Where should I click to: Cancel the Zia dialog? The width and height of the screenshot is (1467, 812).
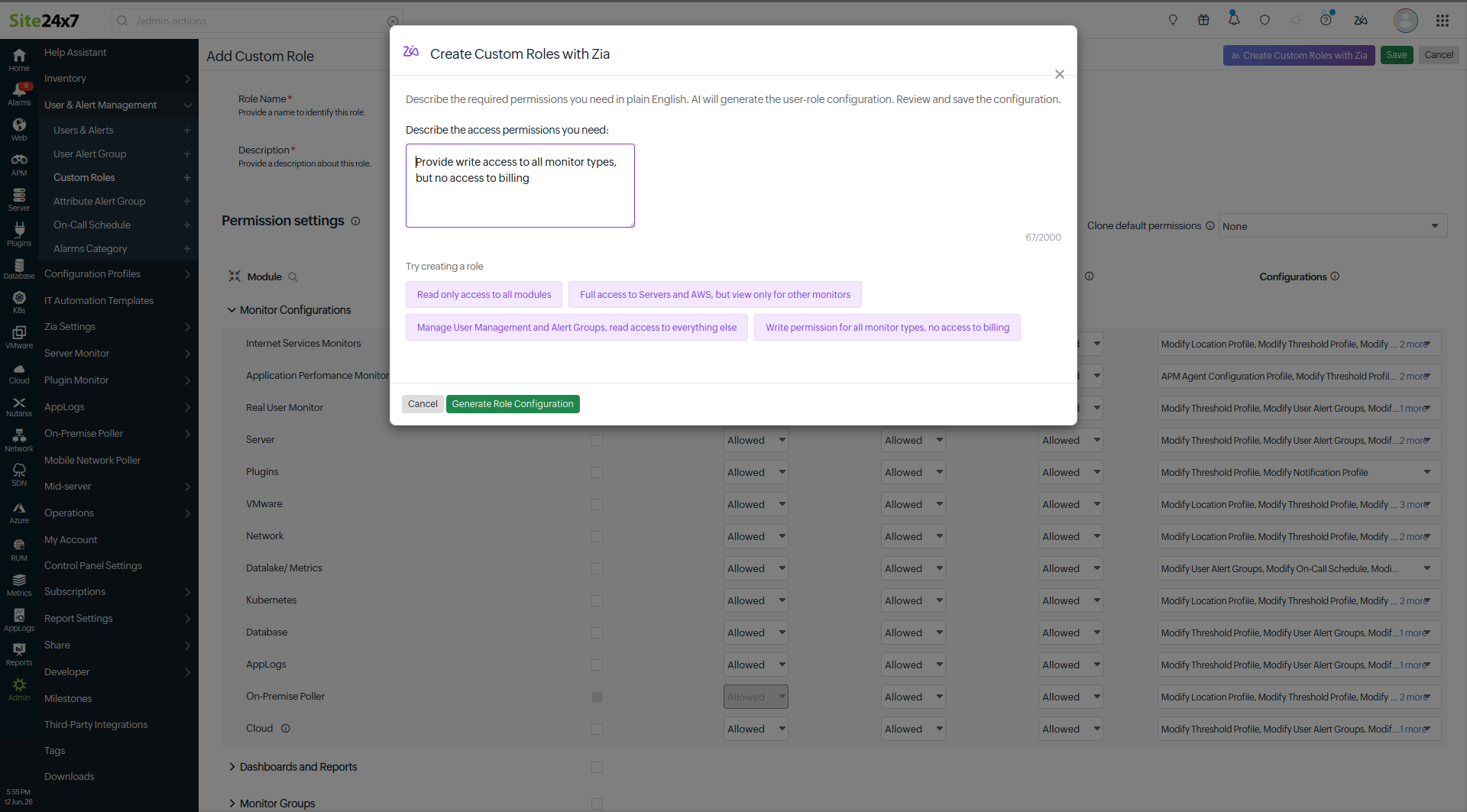423,404
